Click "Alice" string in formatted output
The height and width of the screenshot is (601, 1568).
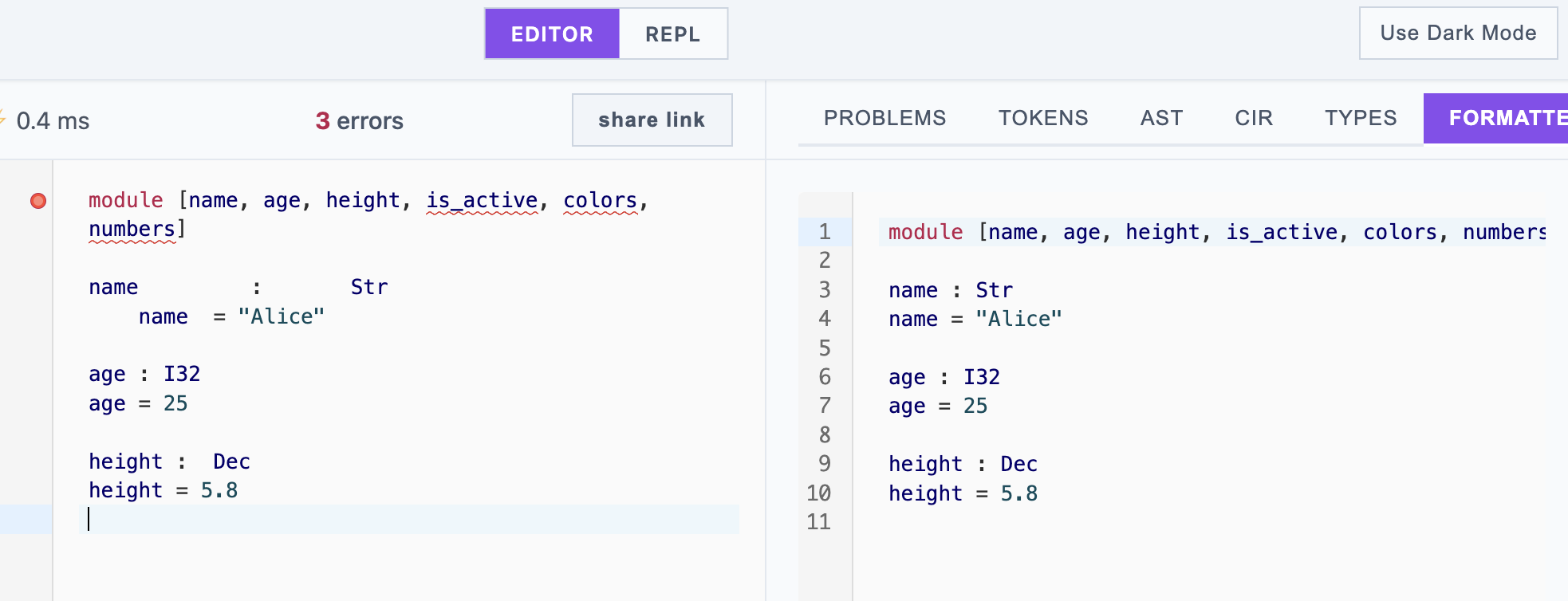1018,319
